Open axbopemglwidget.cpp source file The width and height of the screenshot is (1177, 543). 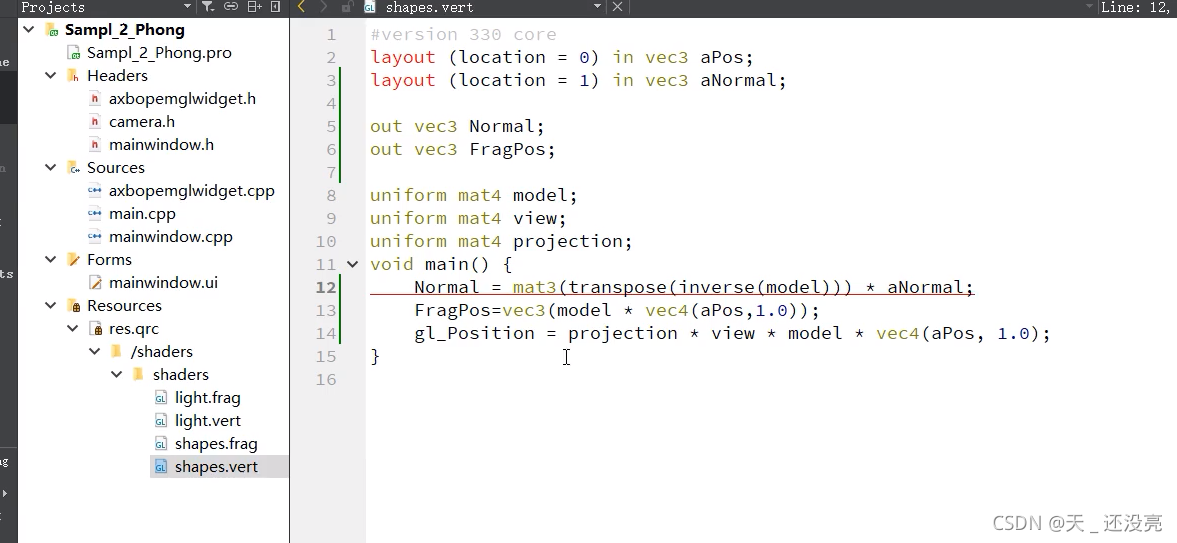[x=191, y=191]
